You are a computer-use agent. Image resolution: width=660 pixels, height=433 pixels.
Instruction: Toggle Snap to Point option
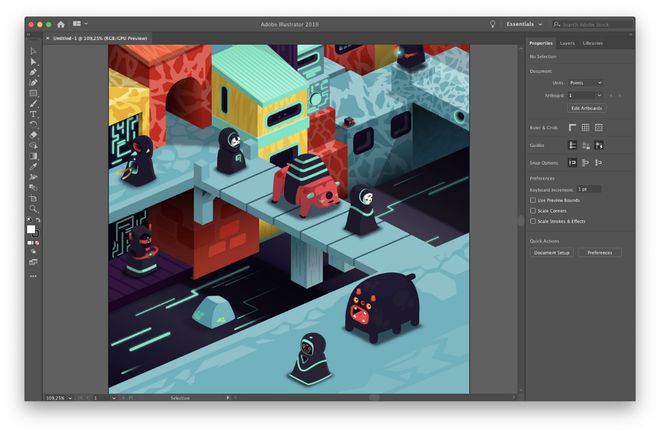(572, 163)
